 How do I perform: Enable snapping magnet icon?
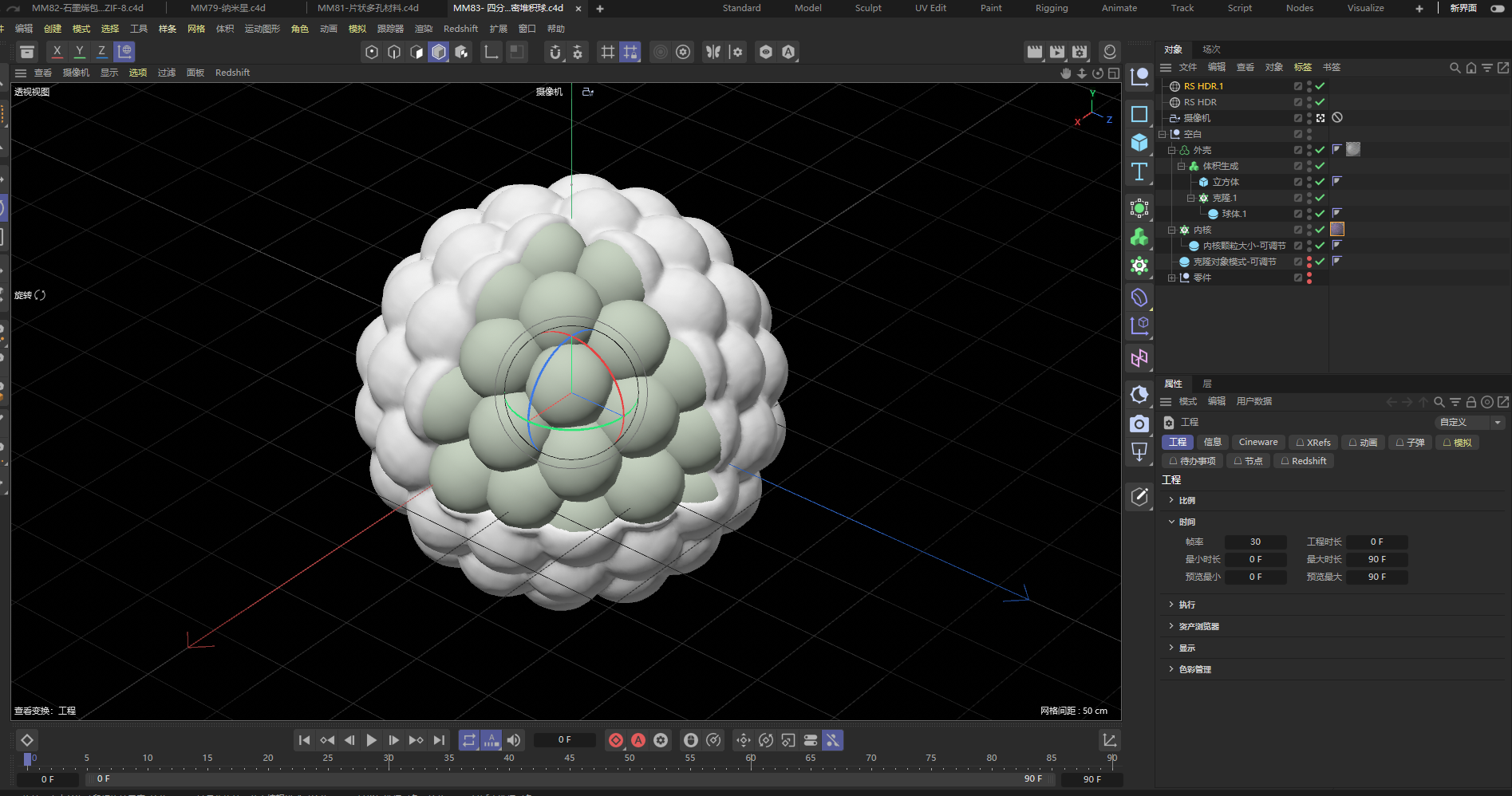[555, 52]
